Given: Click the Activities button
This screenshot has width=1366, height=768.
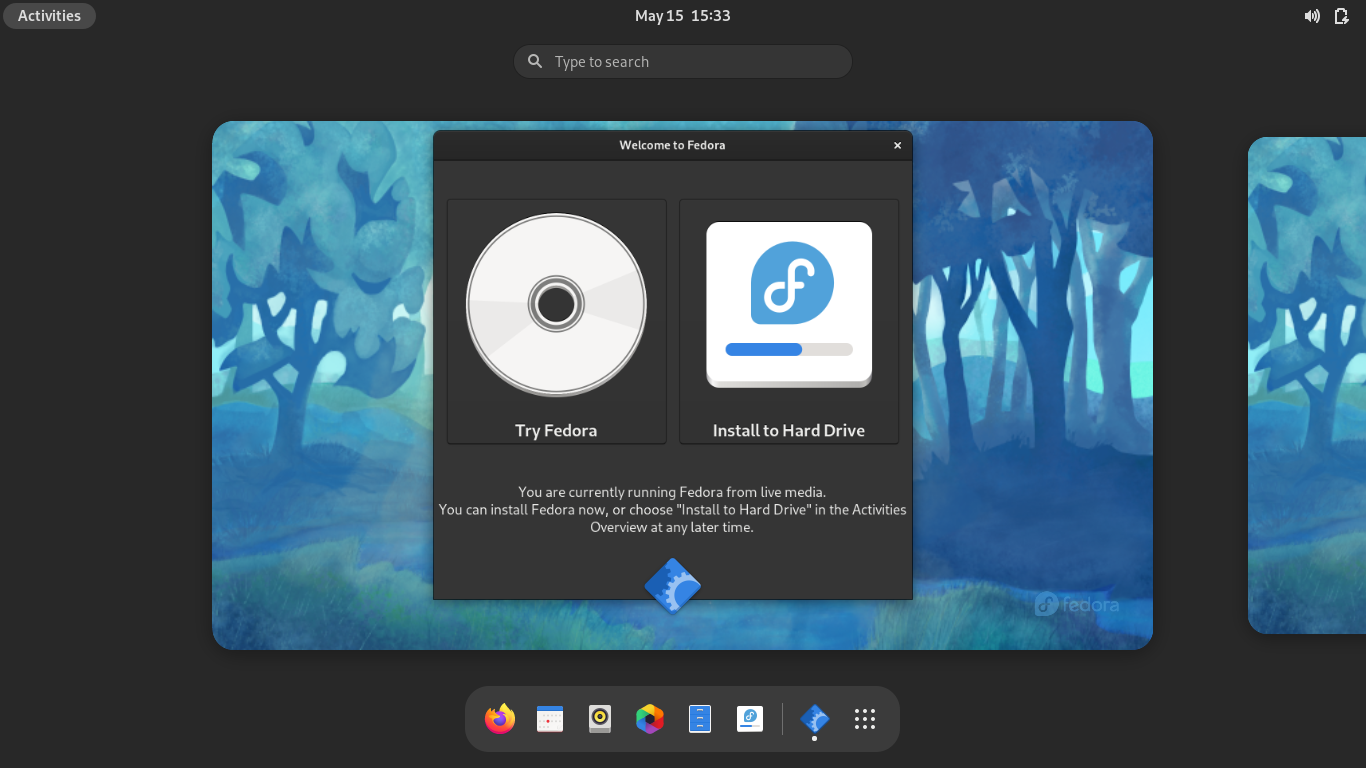Looking at the screenshot, I should [49, 16].
